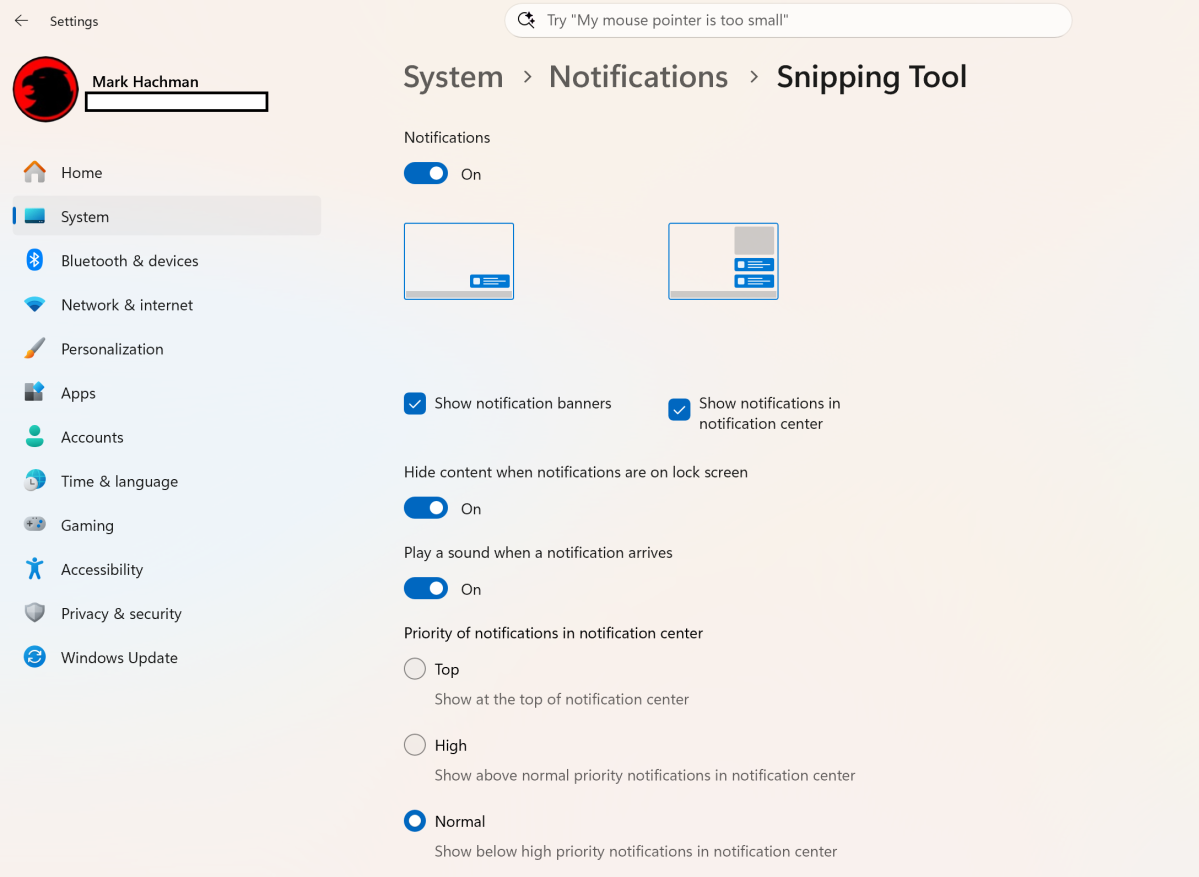
Task: Click the Mark Hachman account name
Action: (x=145, y=81)
